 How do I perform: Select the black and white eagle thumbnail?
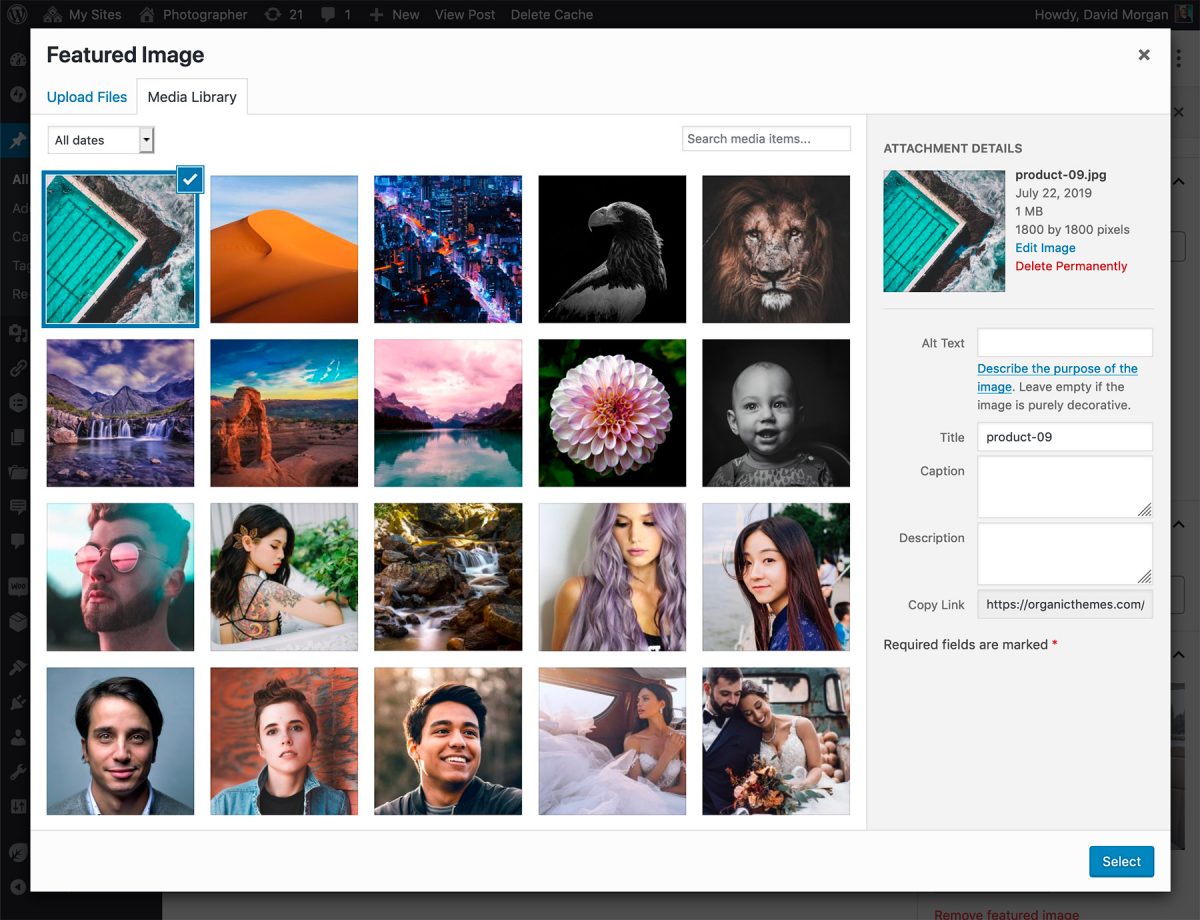pyautogui.click(x=612, y=249)
